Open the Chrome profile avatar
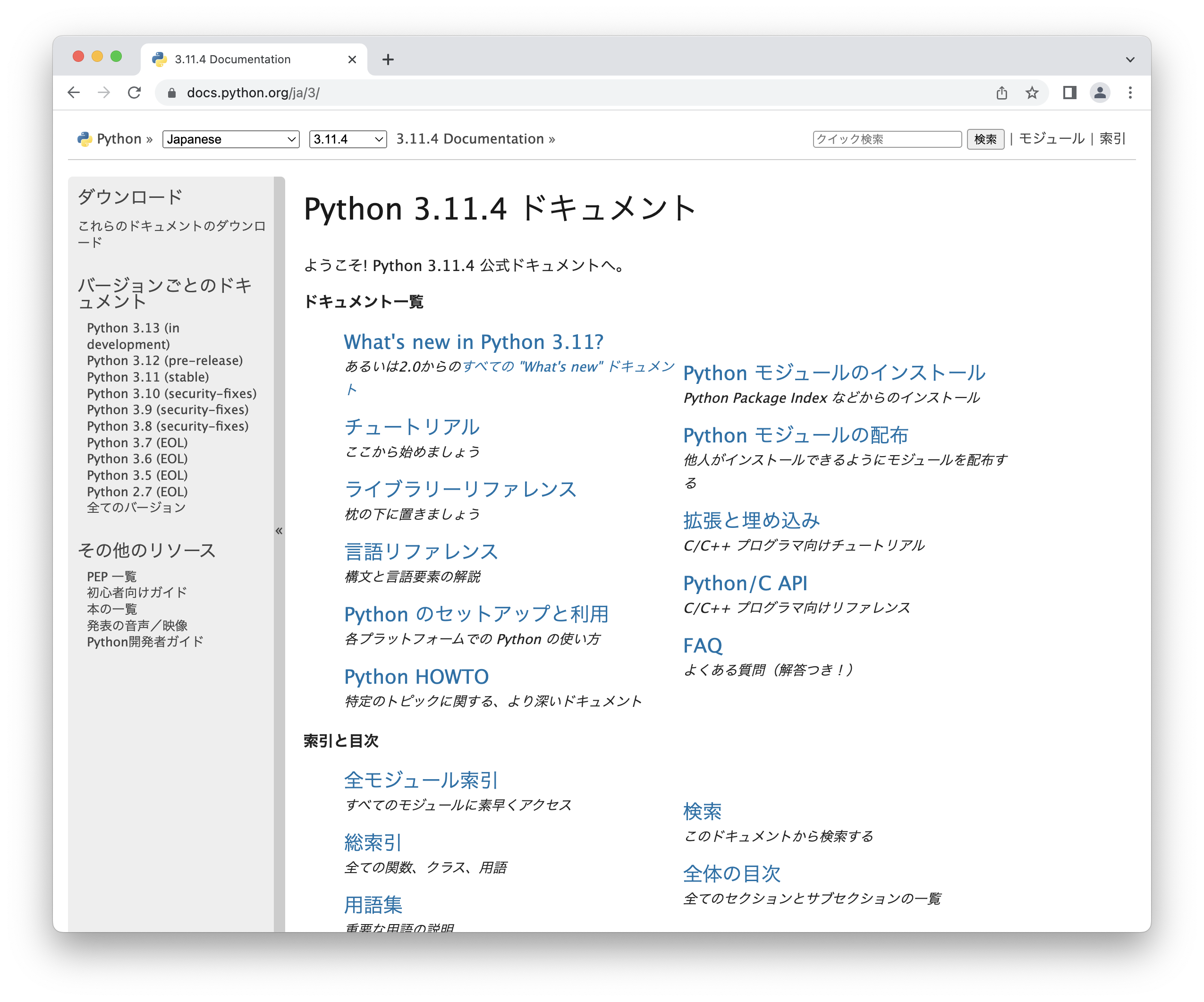Screen dimensions: 1204x1002 (1099, 92)
